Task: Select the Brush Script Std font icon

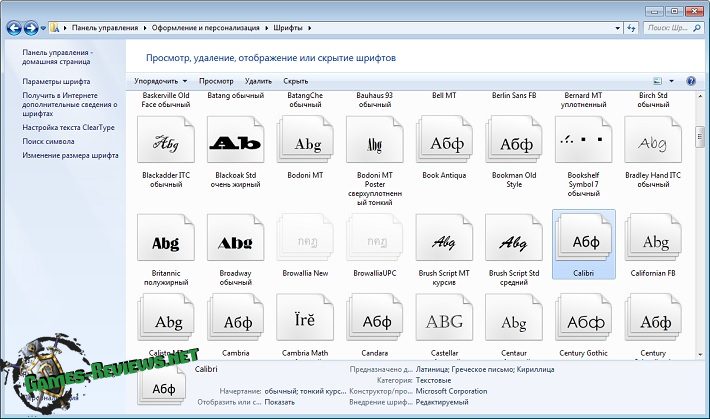Action: pos(514,238)
